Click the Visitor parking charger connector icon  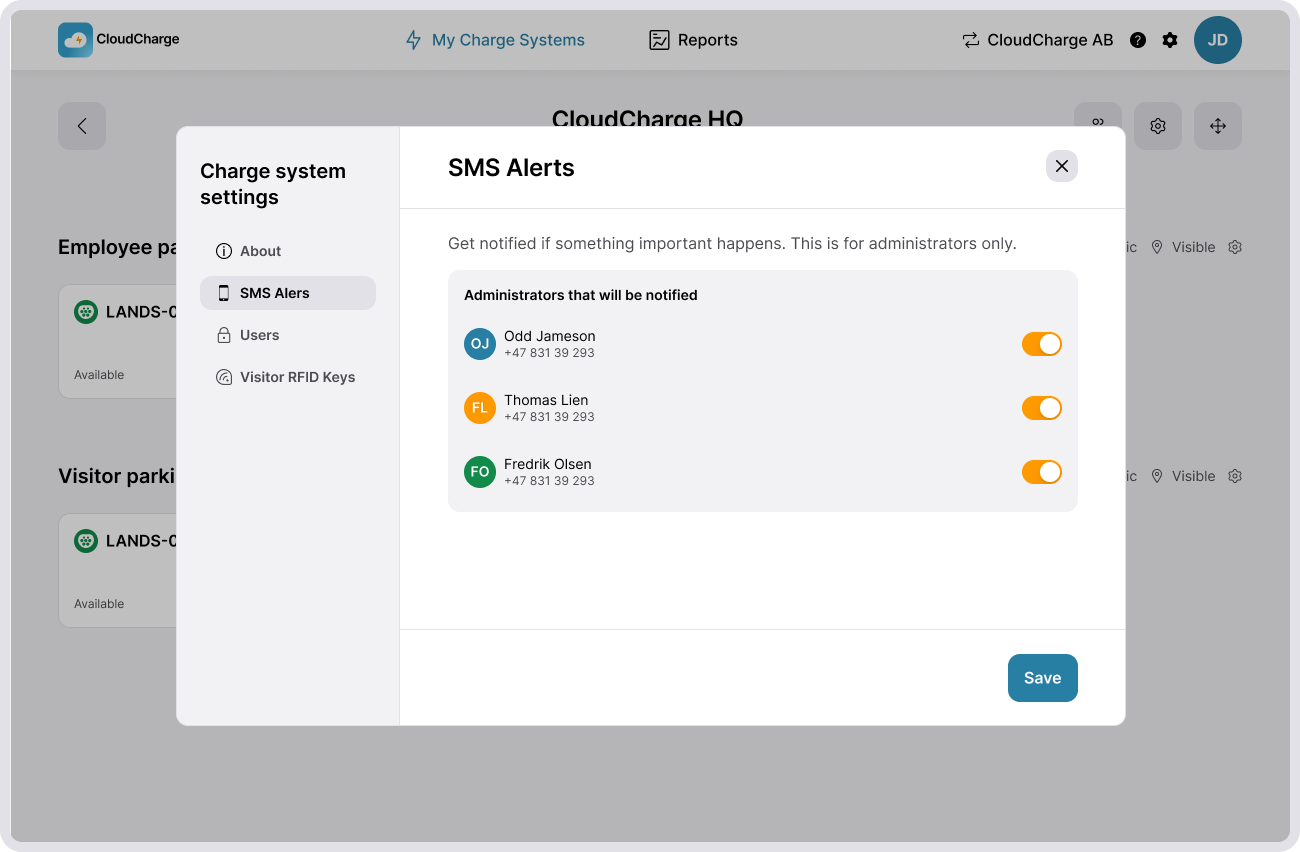[x=87, y=541]
